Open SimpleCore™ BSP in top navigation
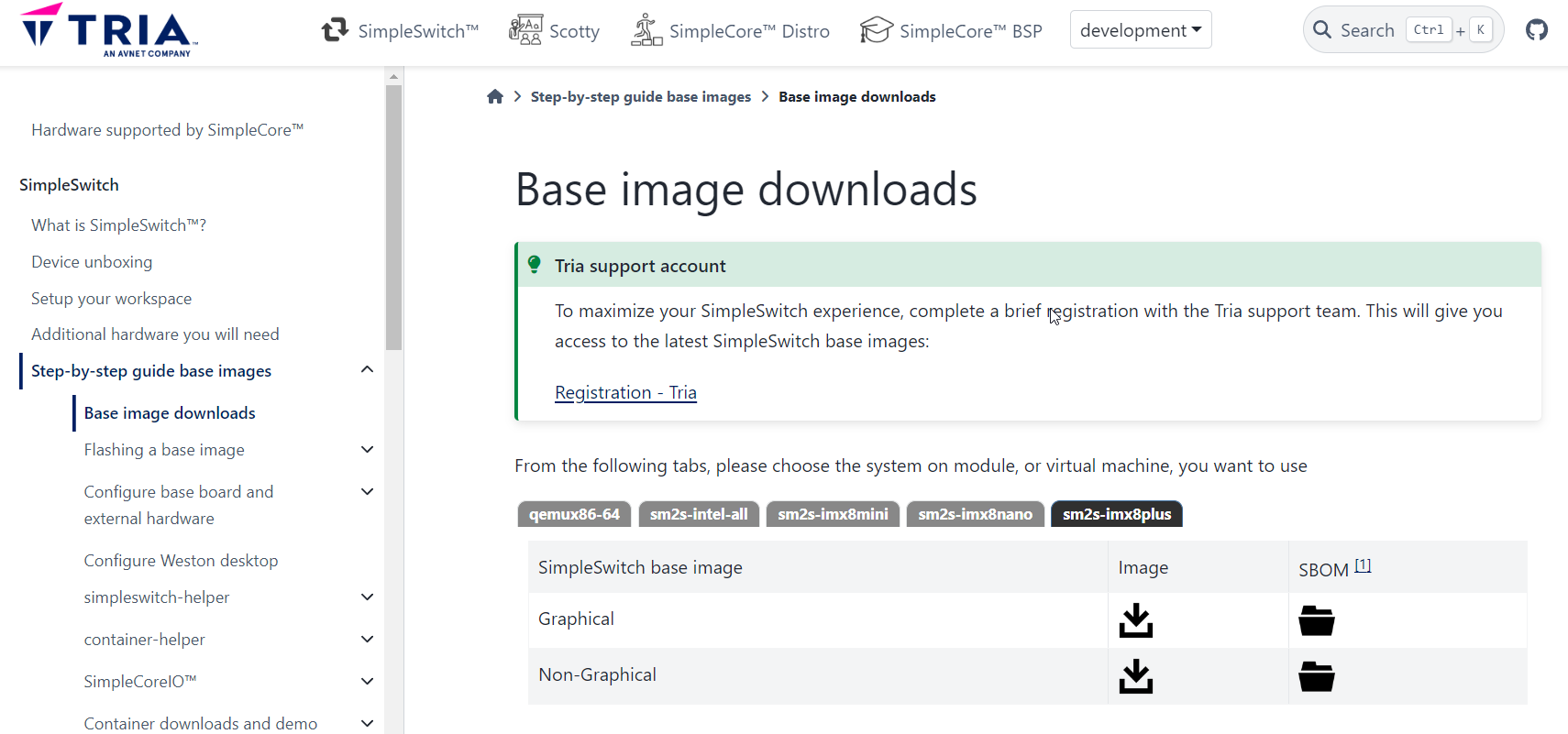 coord(971,31)
